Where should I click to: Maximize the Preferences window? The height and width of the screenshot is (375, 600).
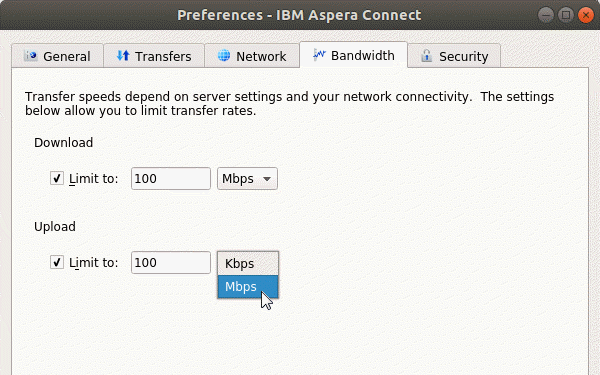(566, 15)
